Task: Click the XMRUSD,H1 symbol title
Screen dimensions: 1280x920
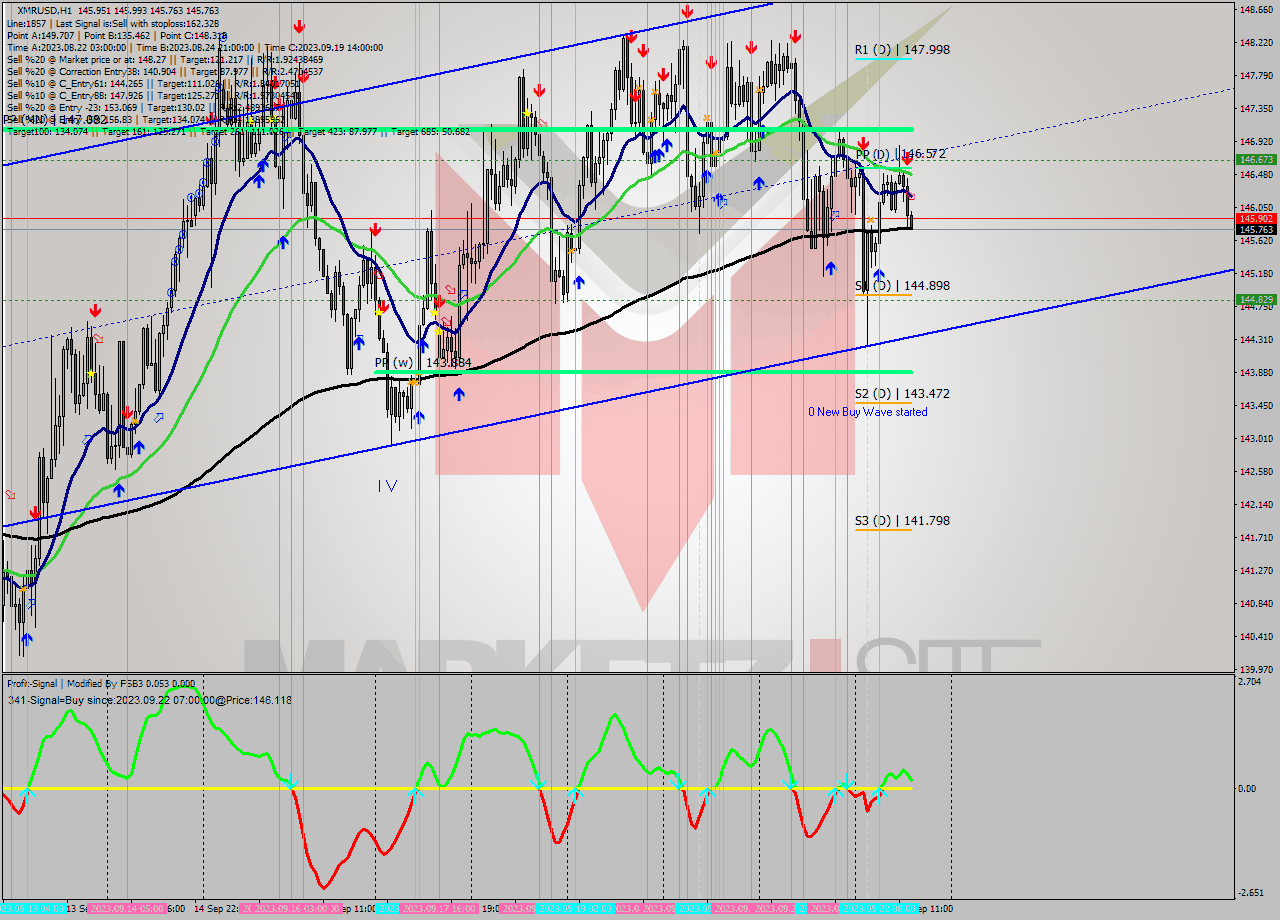Action: pyautogui.click(x=43, y=10)
